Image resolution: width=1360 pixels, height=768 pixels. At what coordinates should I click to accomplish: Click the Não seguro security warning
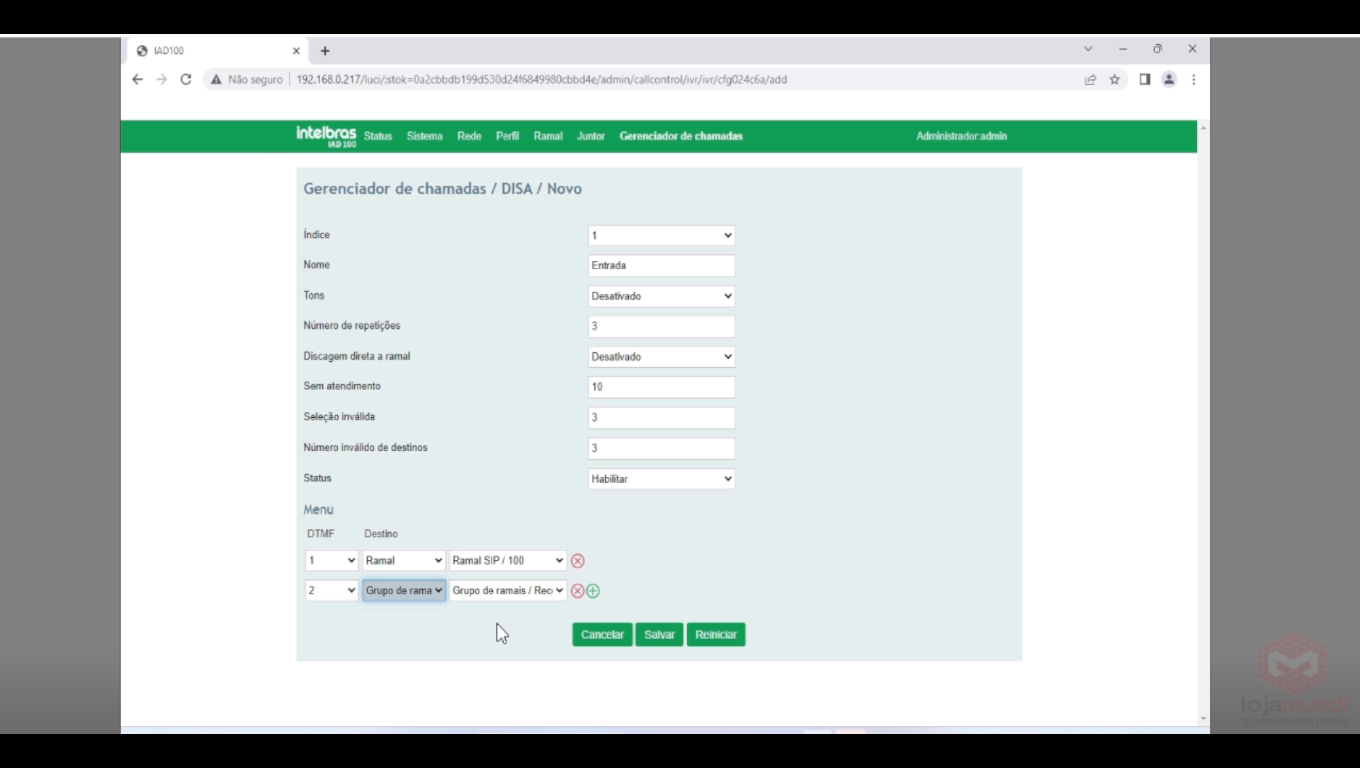246,79
